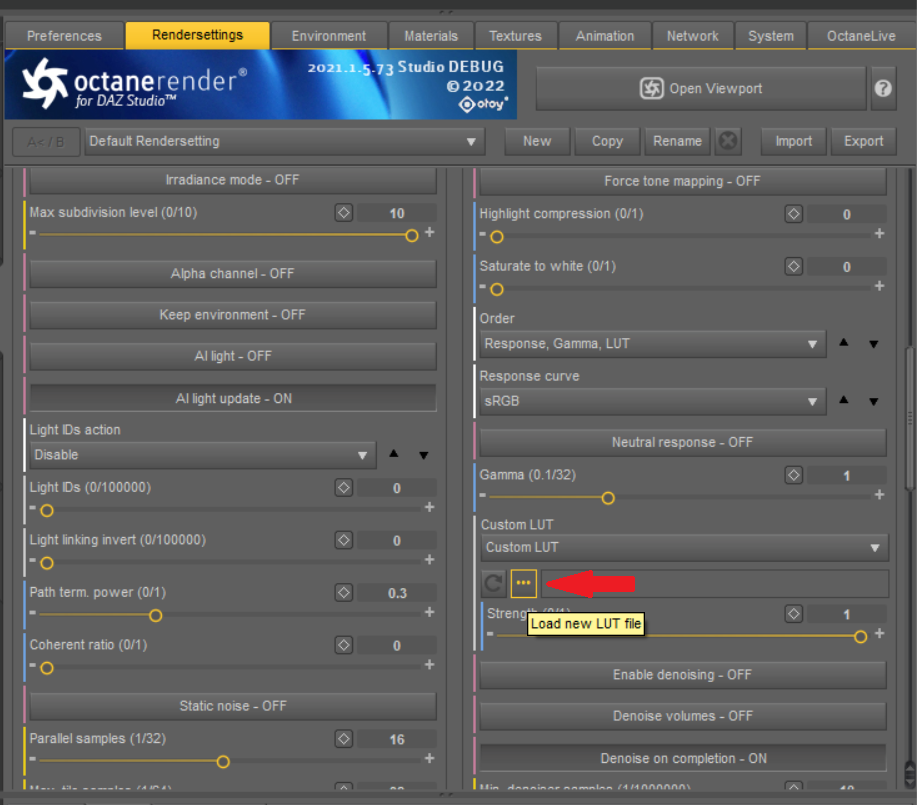Image resolution: width=917 pixels, height=805 pixels.
Task: Click Open Viewport button
Action: pyautogui.click(x=701, y=88)
